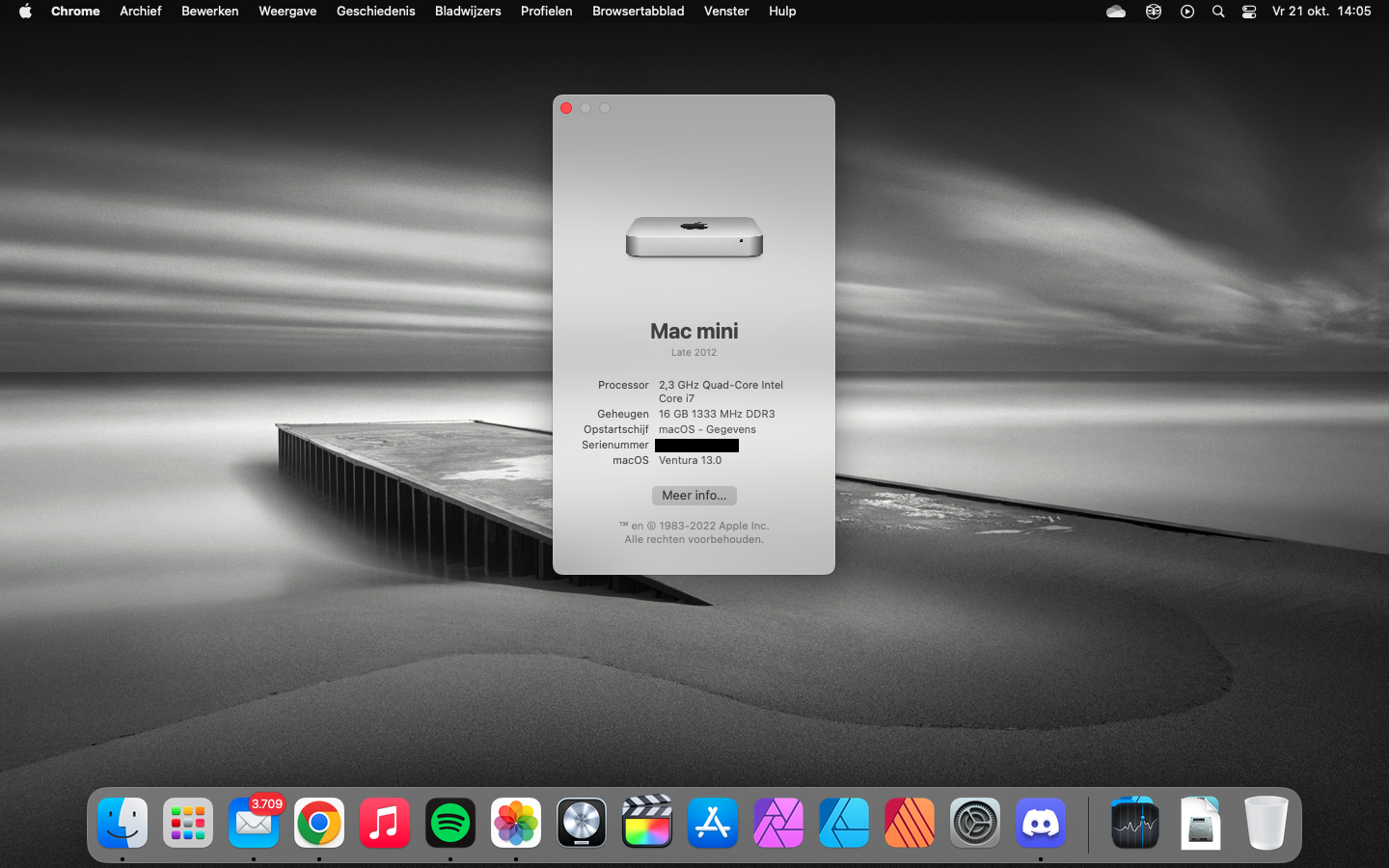Open Final Cut Pro in dock
The height and width of the screenshot is (868, 1389).
click(647, 823)
